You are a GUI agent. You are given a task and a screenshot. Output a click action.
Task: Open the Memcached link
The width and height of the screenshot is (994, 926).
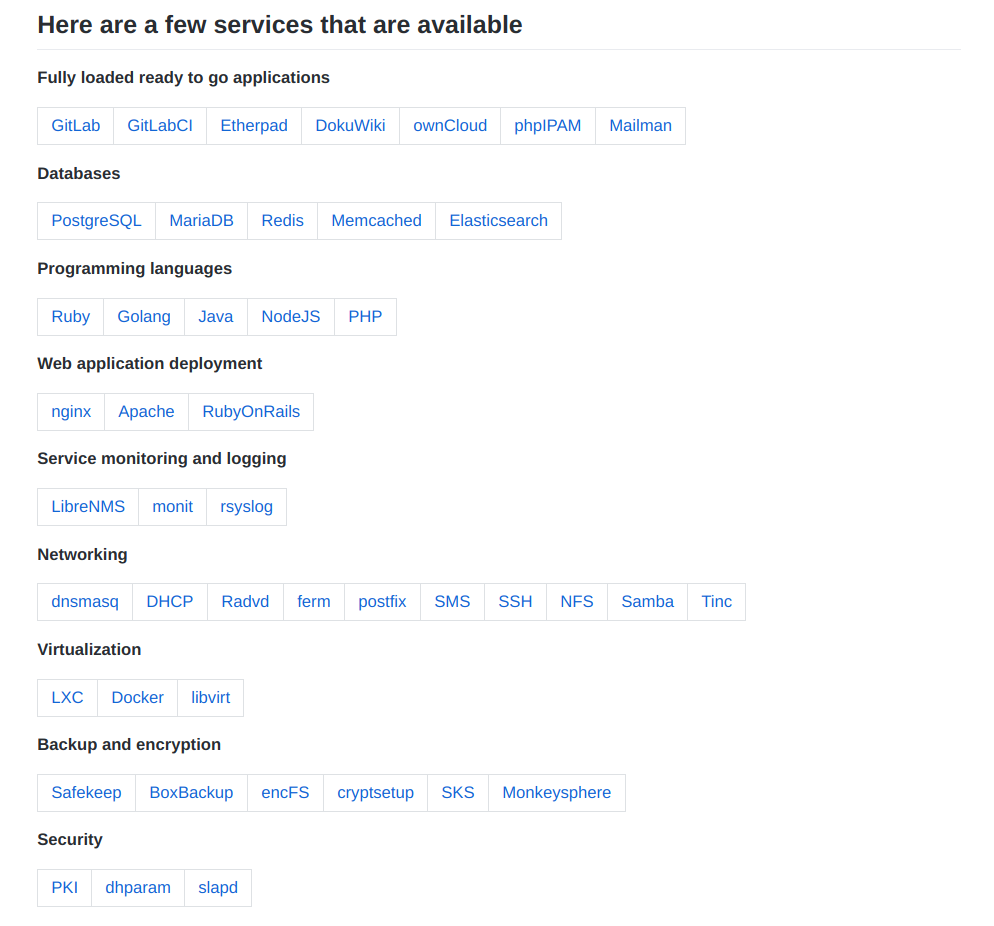(x=377, y=221)
